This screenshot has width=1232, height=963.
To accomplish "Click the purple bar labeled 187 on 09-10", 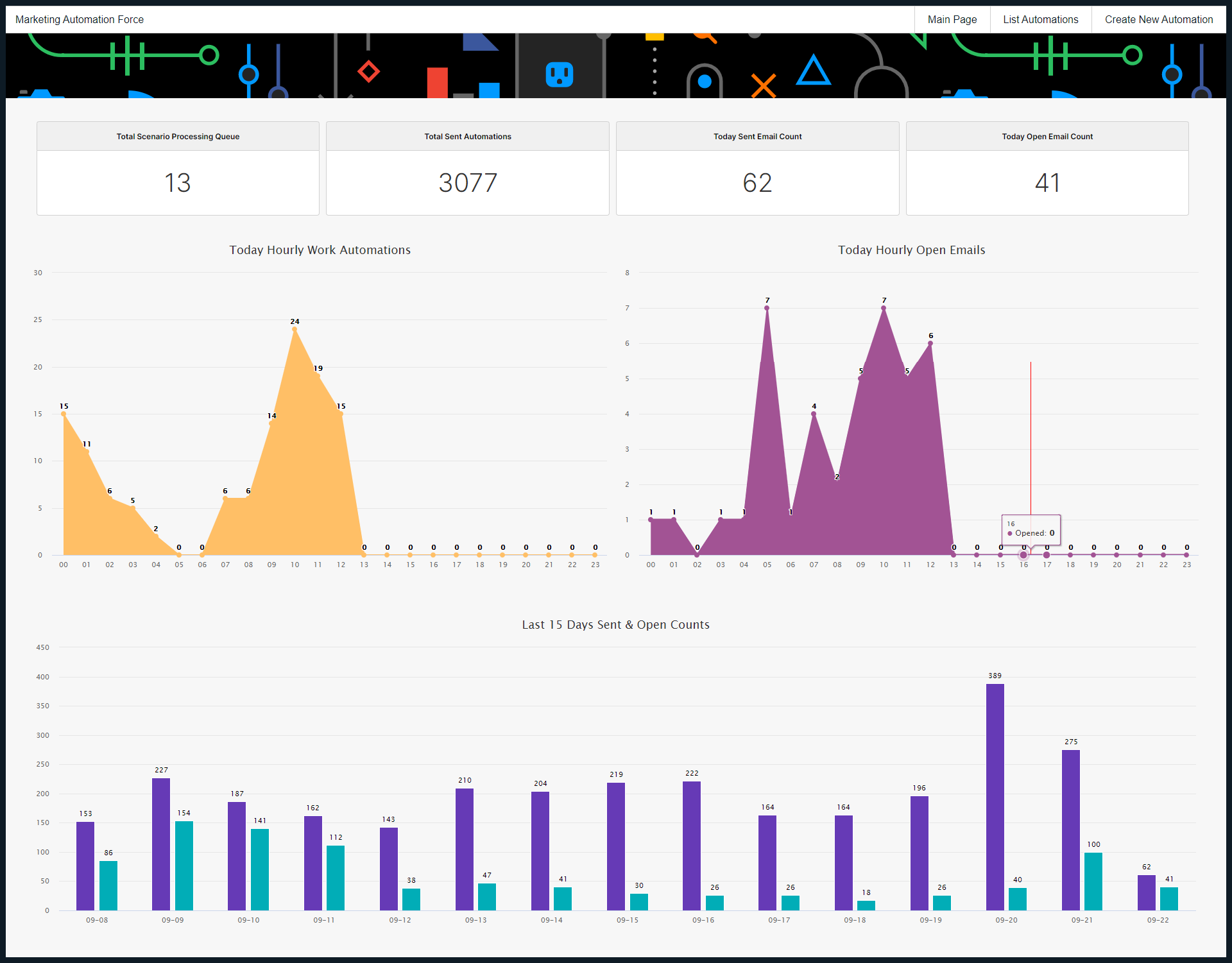I will 237,856.
